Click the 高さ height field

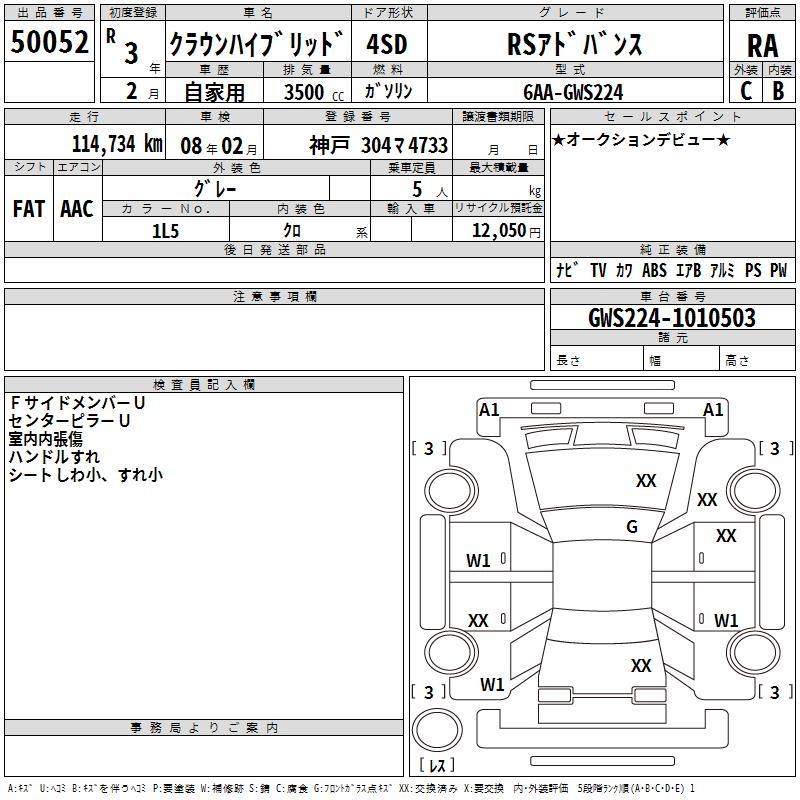coord(757,358)
